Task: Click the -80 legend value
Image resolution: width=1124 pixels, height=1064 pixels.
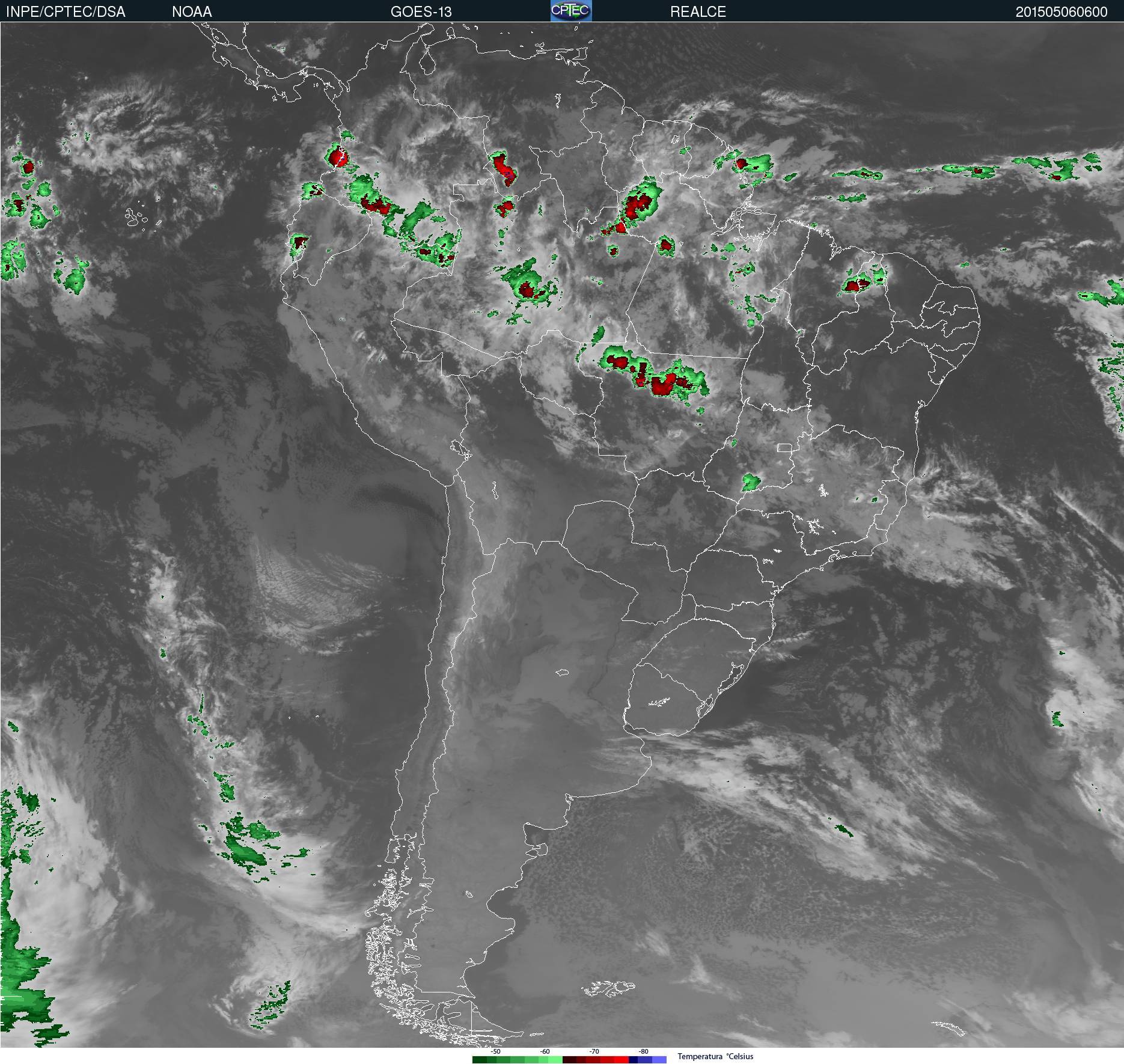Action: pos(643,1051)
